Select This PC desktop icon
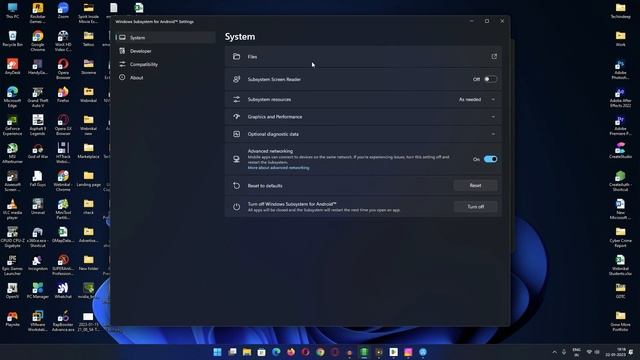640x360 pixels. [x=12, y=11]
